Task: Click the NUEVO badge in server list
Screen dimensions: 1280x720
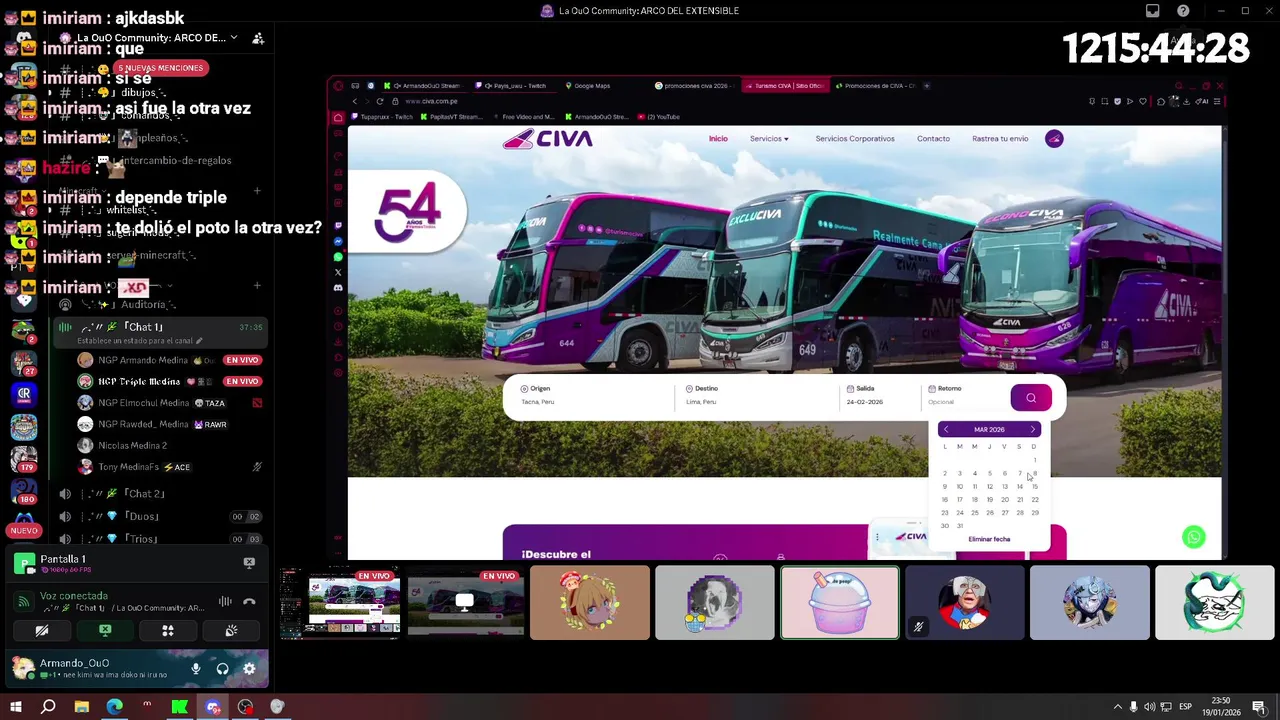Action: pos(24,530)
